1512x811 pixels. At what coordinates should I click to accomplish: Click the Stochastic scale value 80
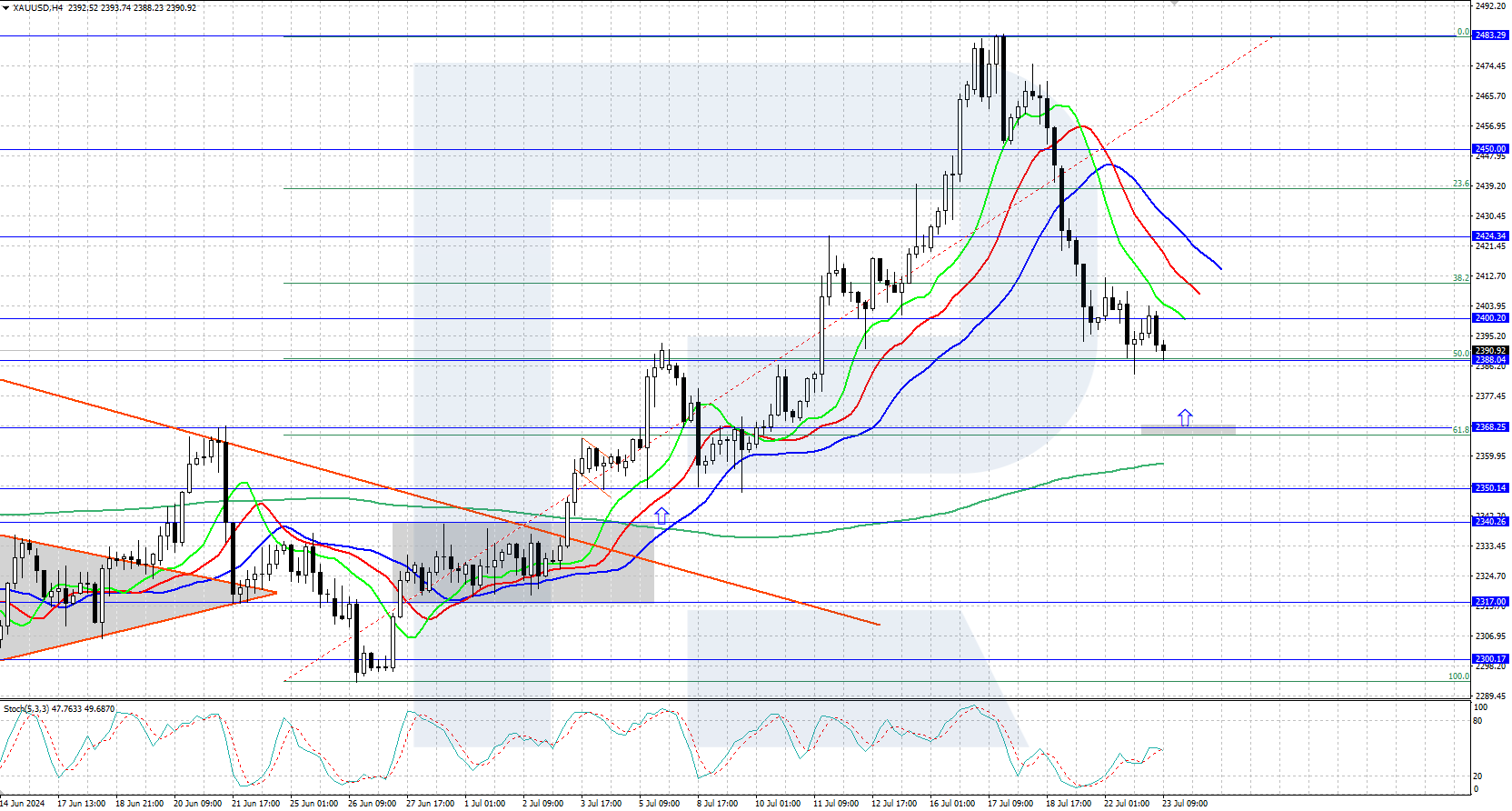pos(1478,721)
